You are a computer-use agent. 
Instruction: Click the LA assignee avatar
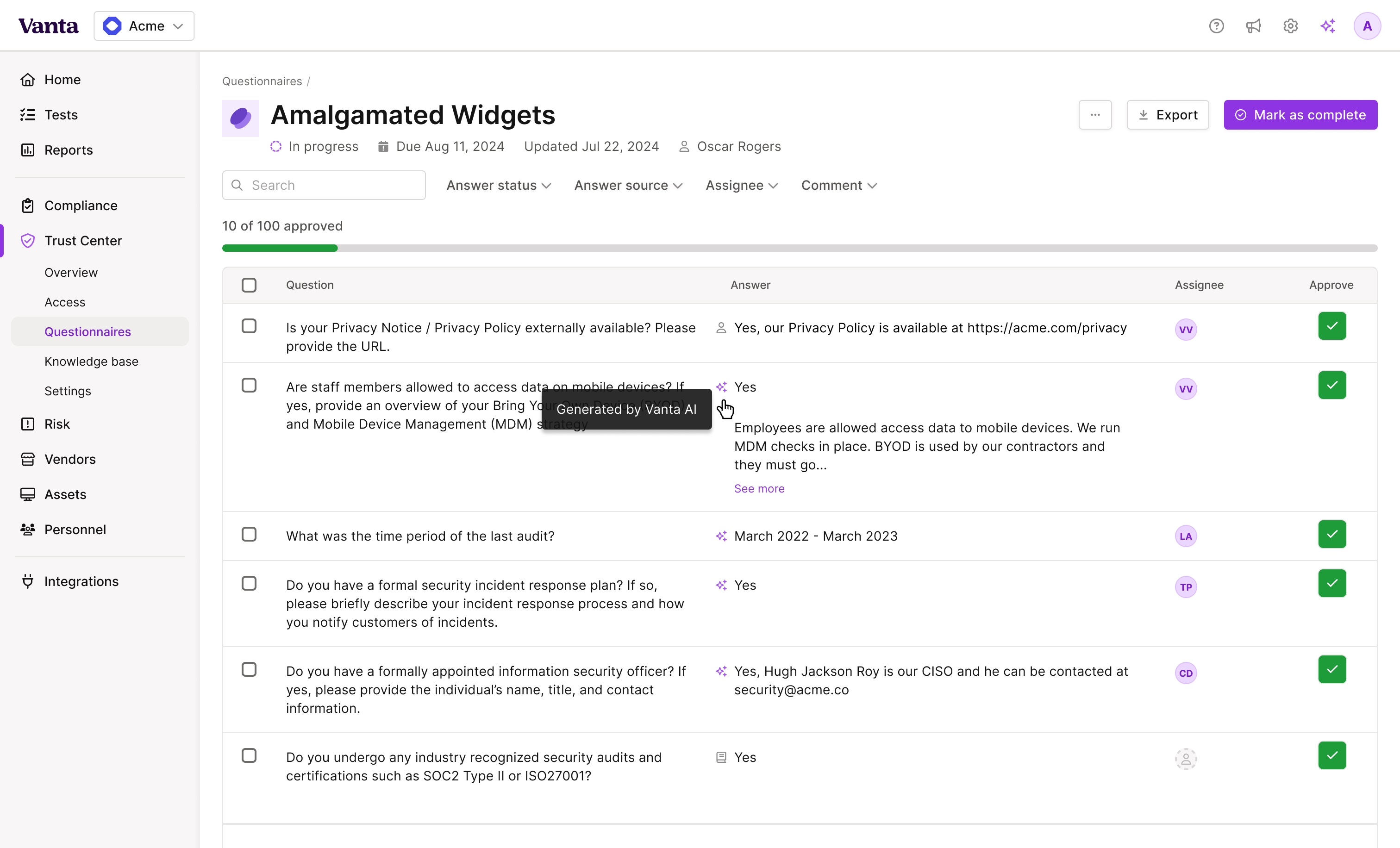click(1185, 536)
